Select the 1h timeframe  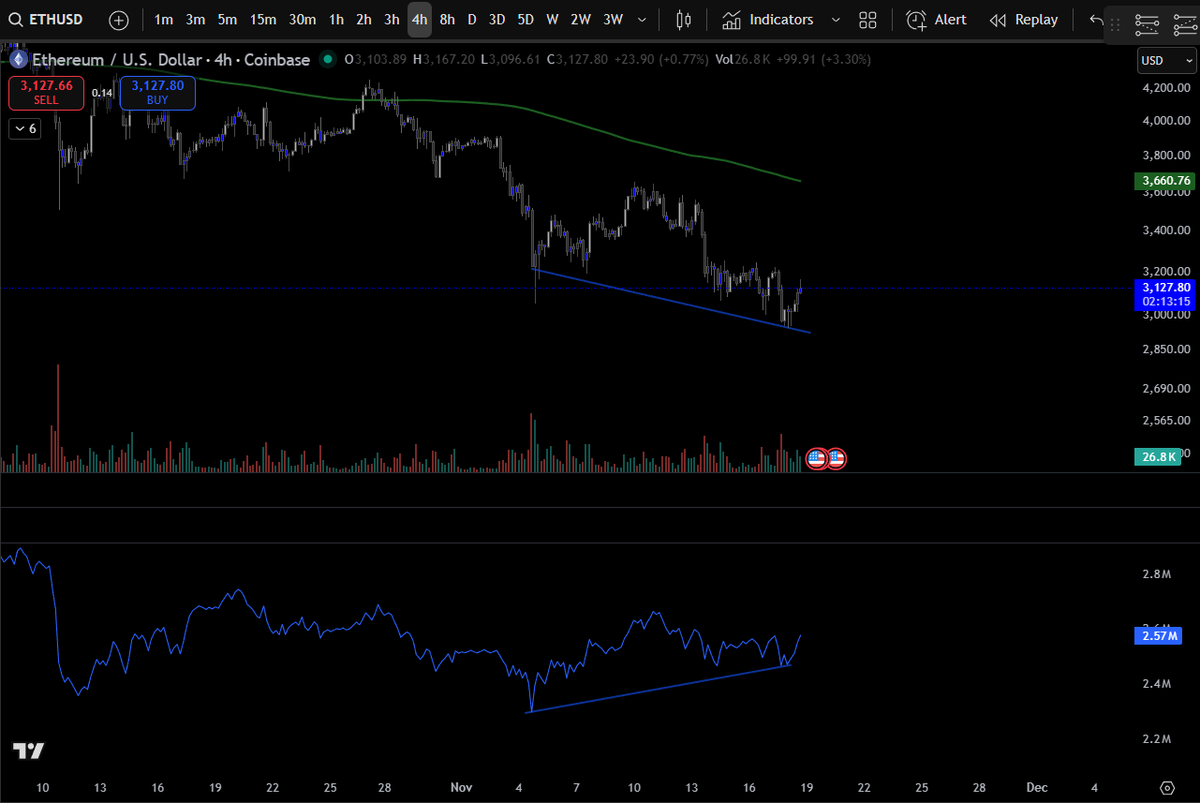point(336,20)
